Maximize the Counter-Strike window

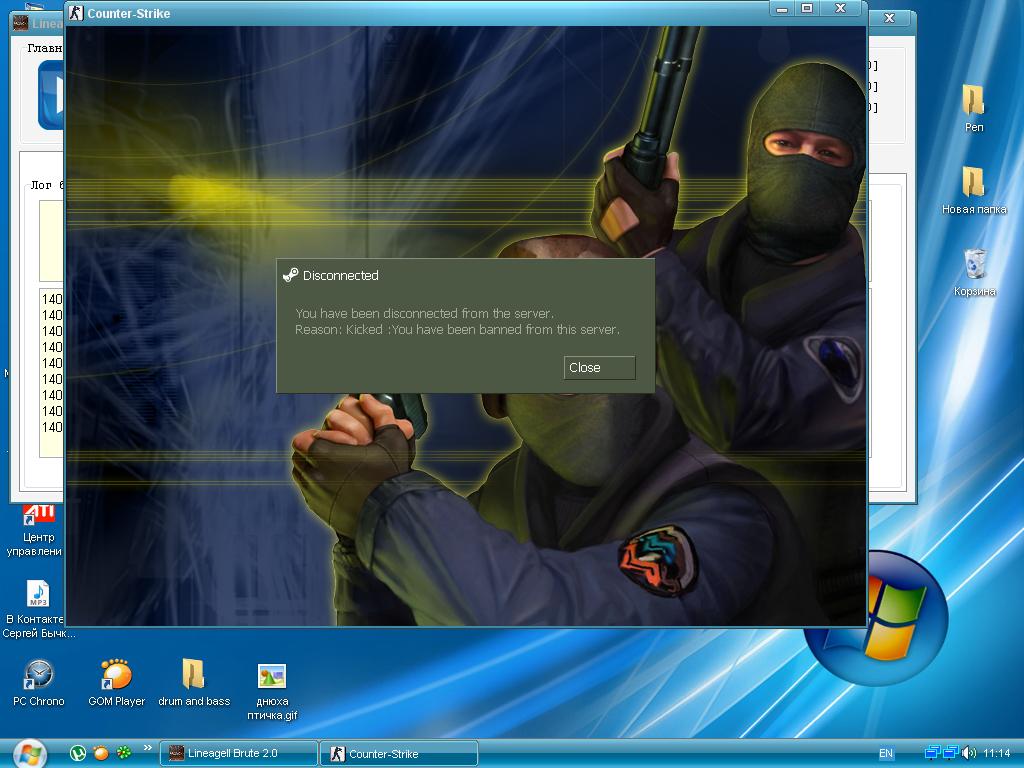point(807,9)
